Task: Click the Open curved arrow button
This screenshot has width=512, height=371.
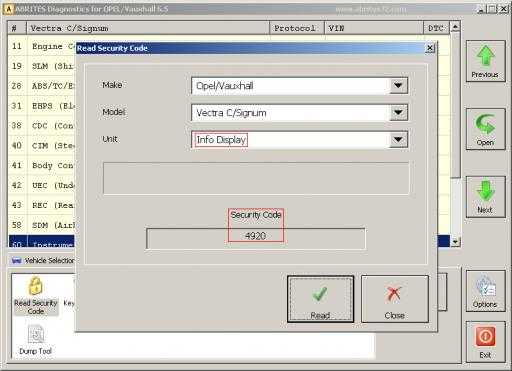Action: [485, 129]
